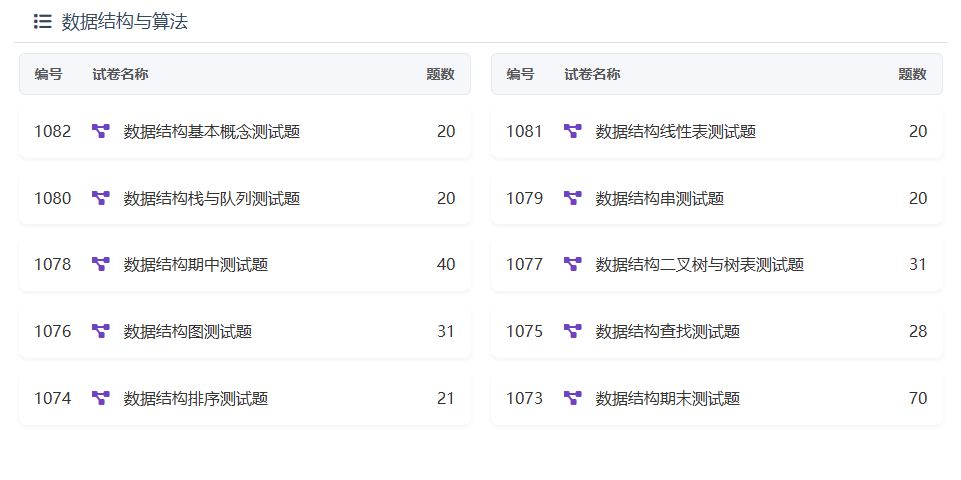The width and height of the screenshot is (961, 480).
Task: Open the 数据结构基本概念测试题 exam
Action: coord(211,132)
